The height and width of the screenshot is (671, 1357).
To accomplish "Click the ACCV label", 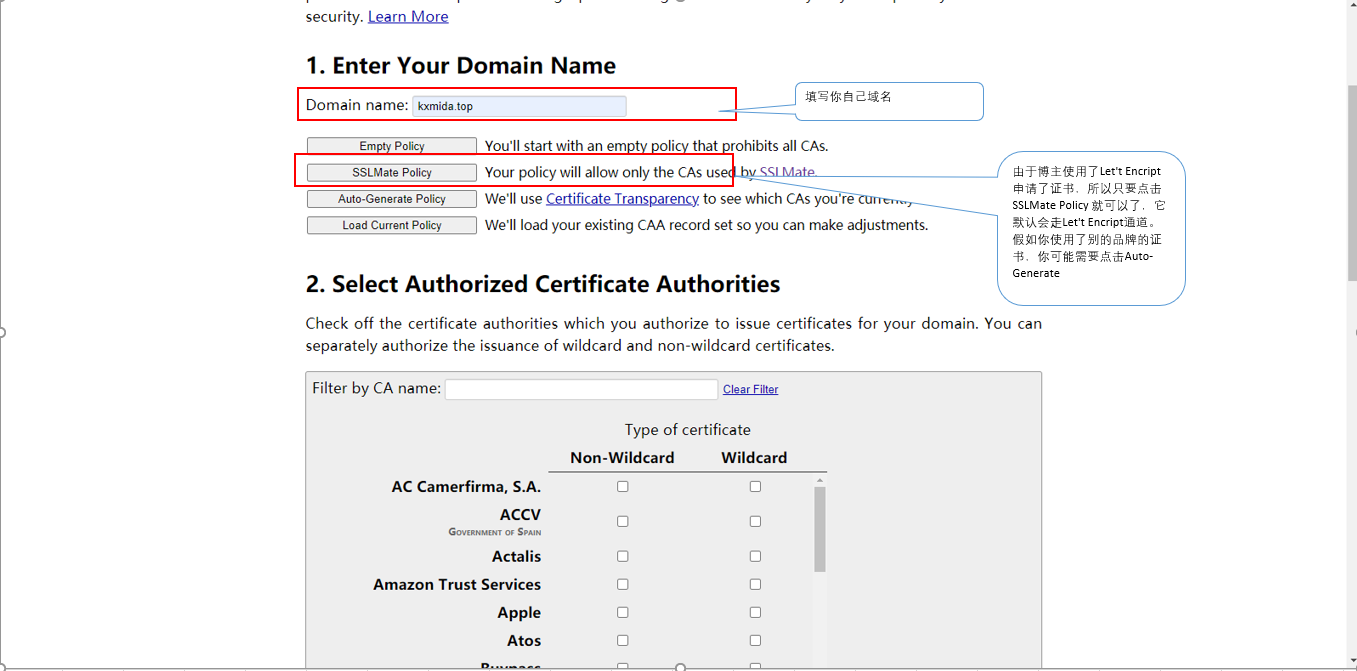I will [x=520, y=514].
